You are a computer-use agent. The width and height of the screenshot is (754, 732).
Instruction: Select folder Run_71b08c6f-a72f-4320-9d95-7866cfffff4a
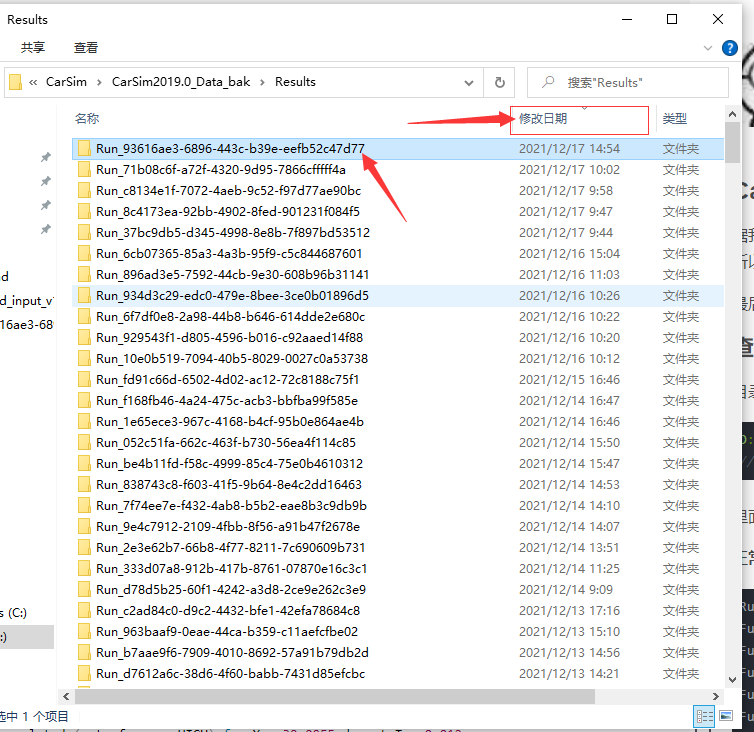pyautogui.click(x=398, y=170)
